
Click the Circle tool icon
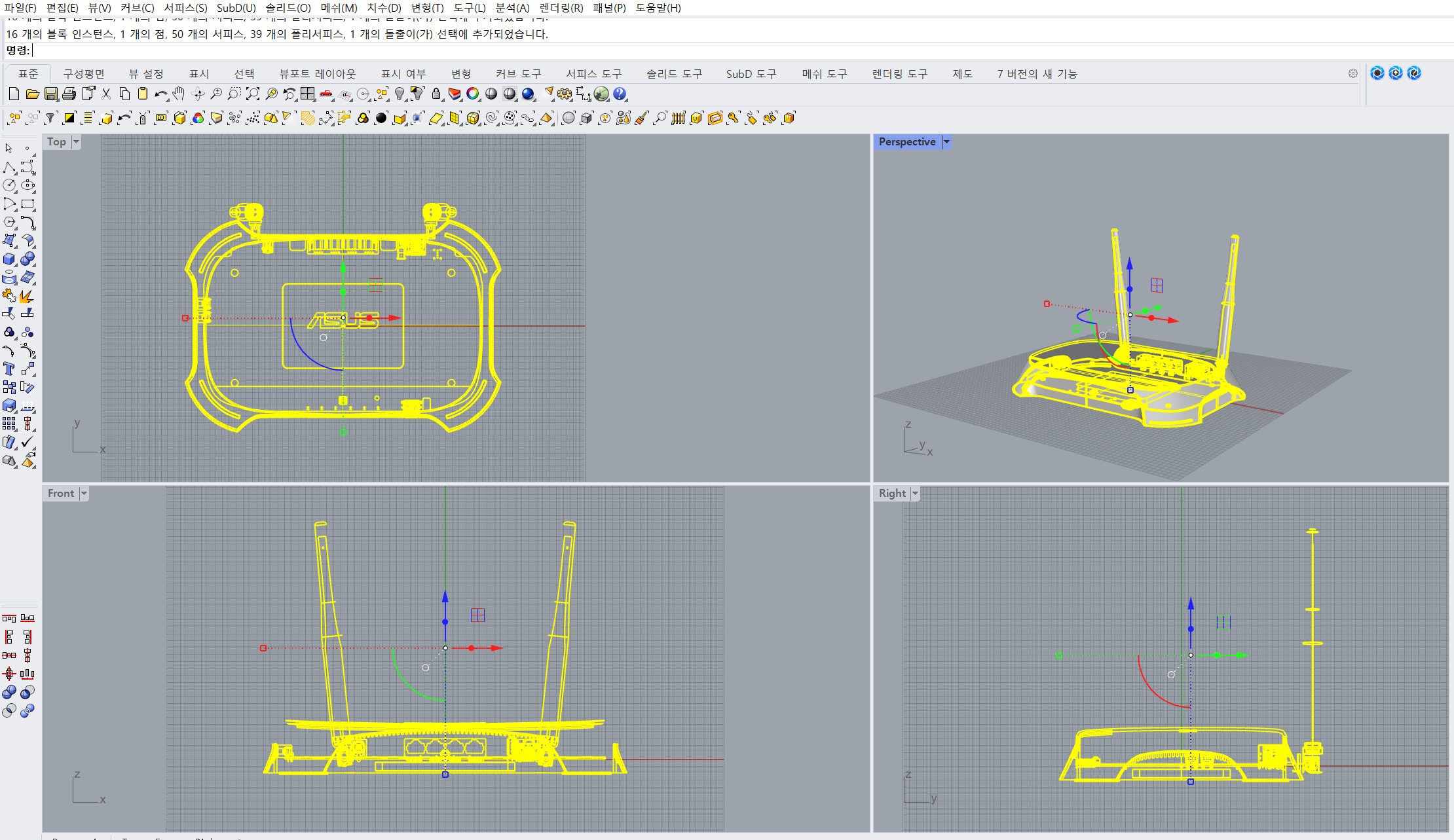(9, 186)
